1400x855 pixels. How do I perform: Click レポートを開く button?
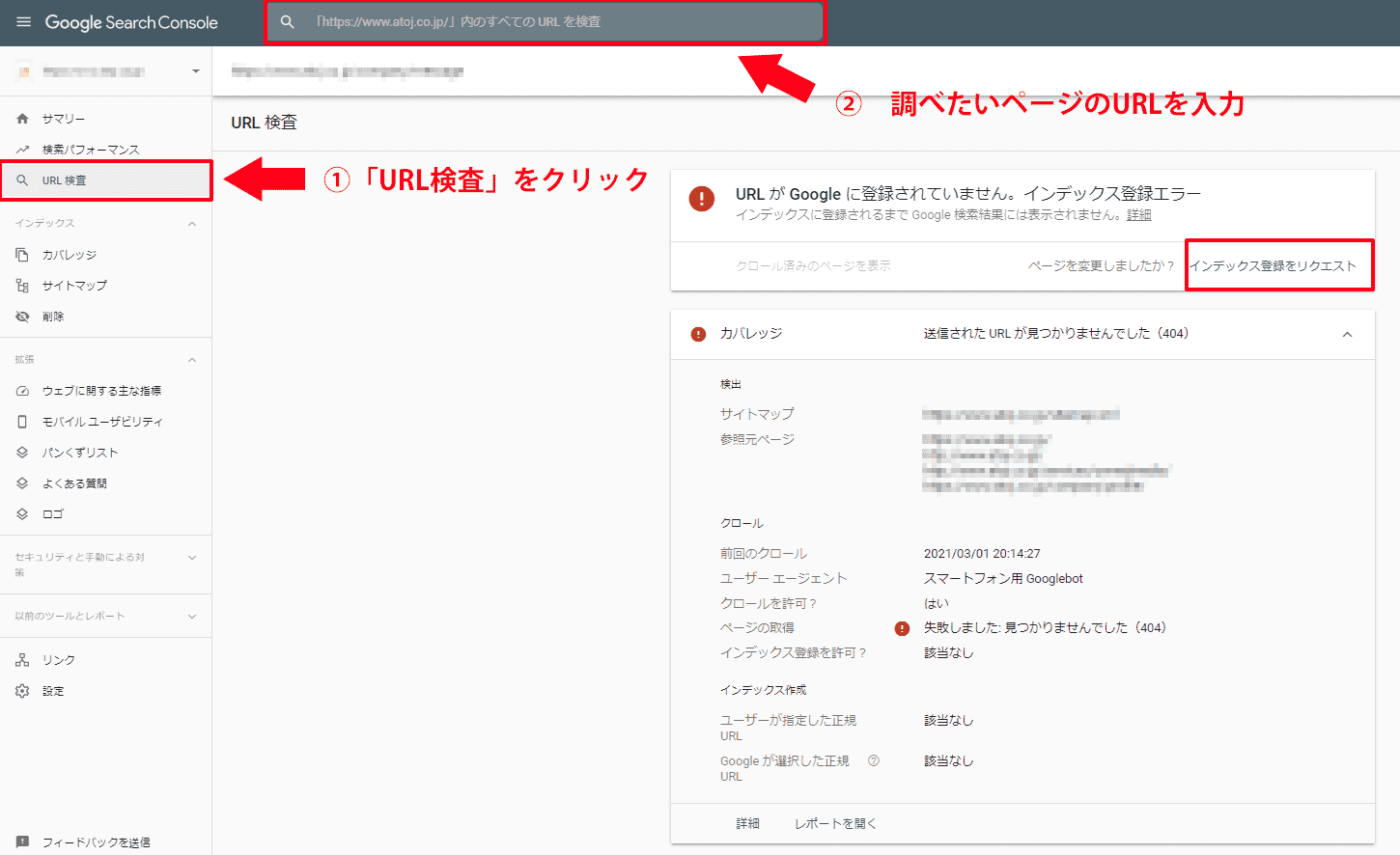tap(835, 823)
